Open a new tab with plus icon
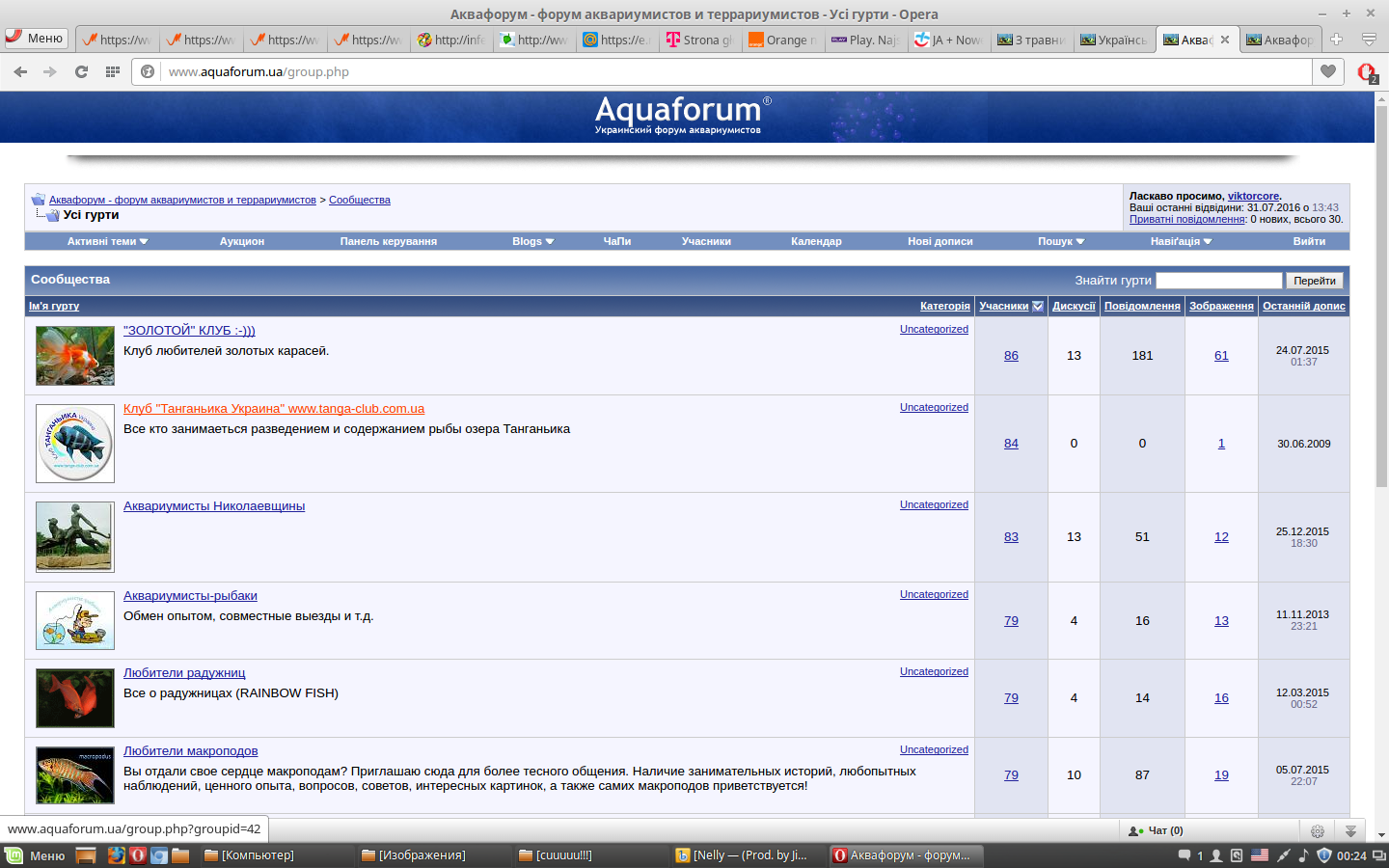Viewport: 1389px width, 868px height. (x=1336, y=40)
